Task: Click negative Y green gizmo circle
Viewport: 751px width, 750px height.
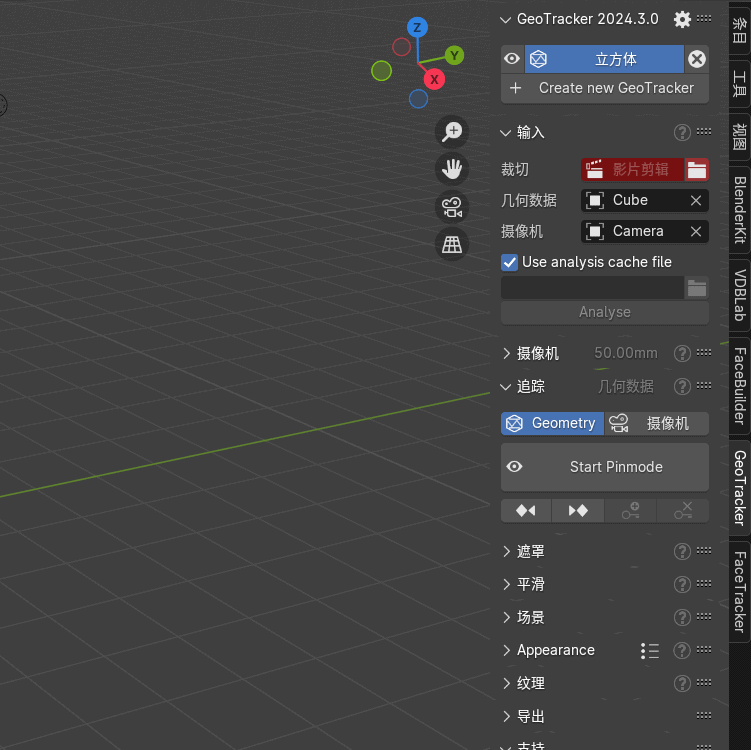Action: (381, 71)
